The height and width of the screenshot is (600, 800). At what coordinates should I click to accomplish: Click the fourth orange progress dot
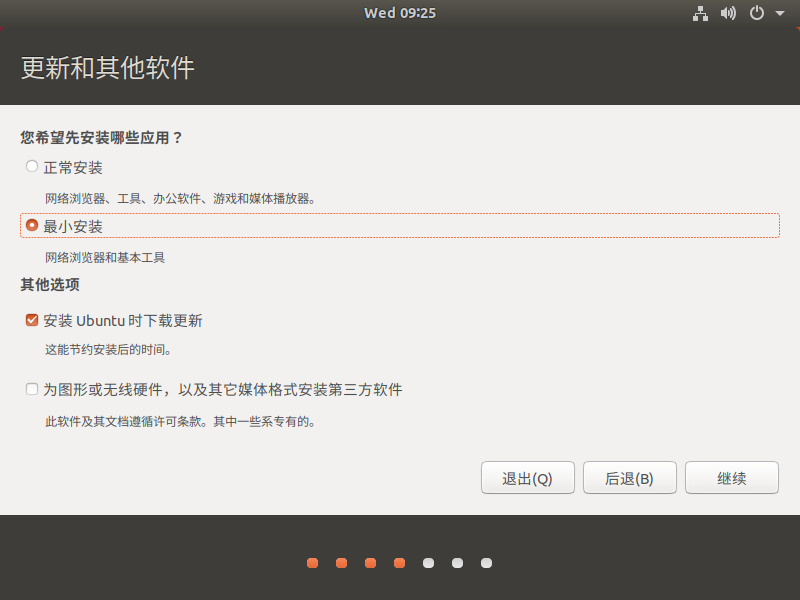(399, 563)
